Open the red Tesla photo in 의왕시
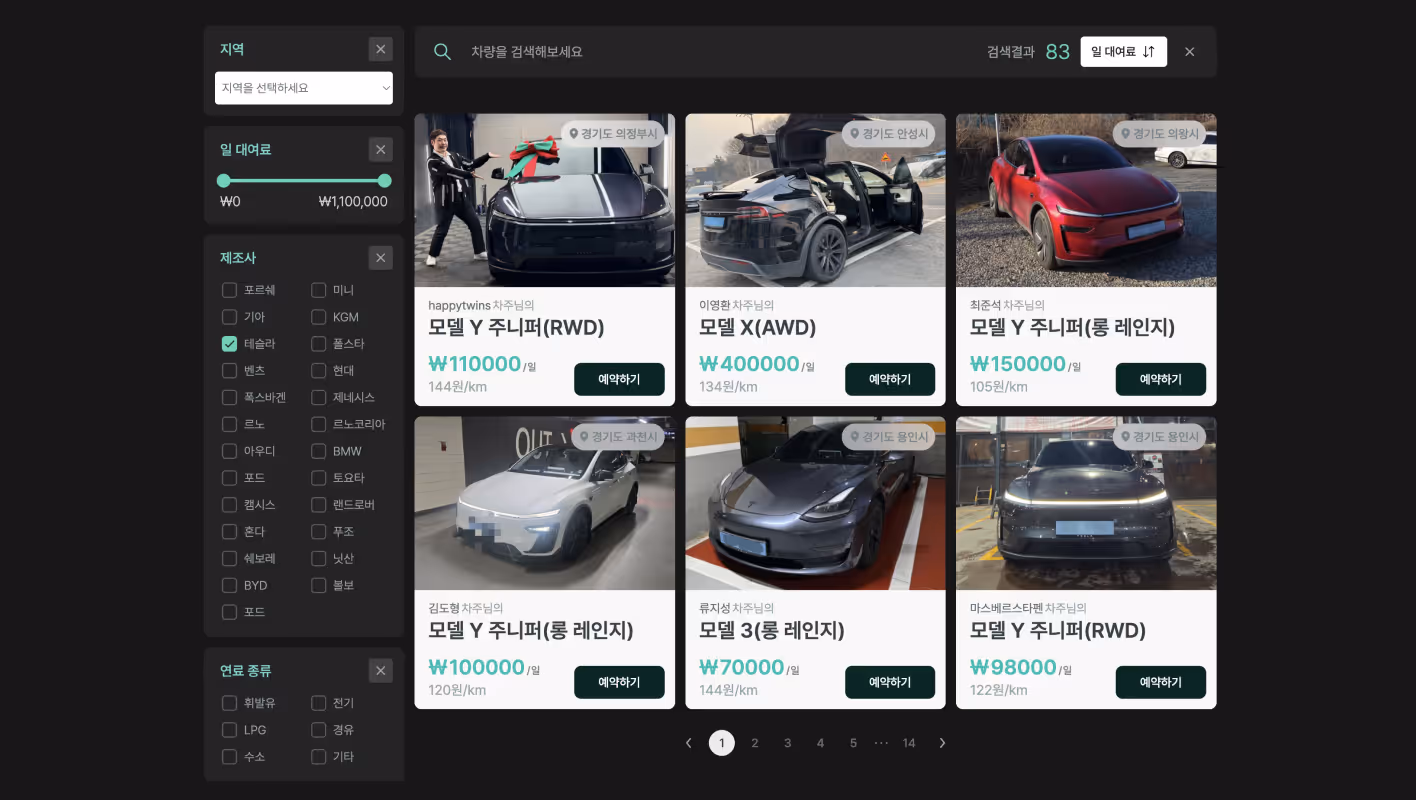The image size is (1416, 800). pyautogui.click(x=1086, y=200)
